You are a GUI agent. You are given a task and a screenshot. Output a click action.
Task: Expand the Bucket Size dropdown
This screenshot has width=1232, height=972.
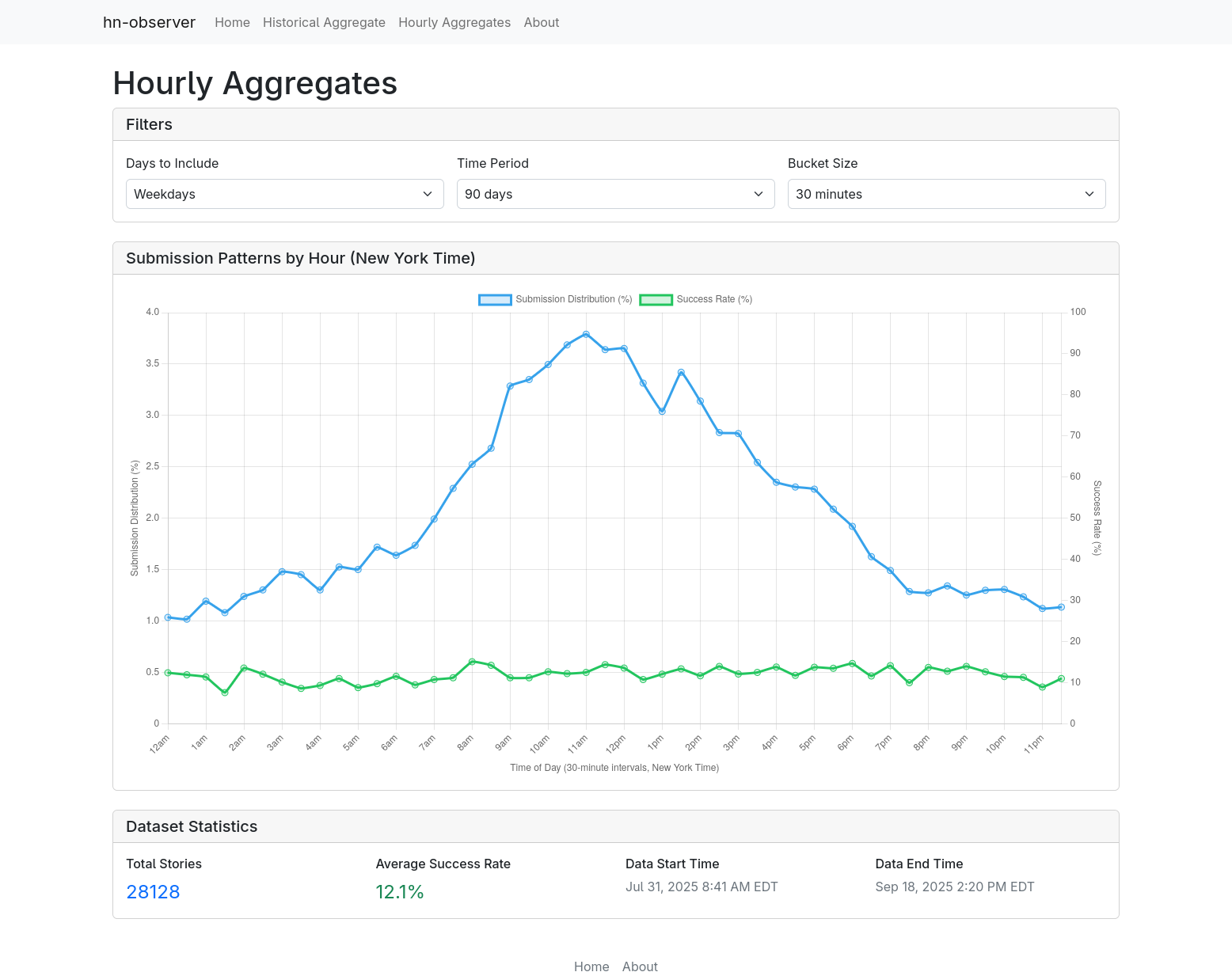click(946, 194)
